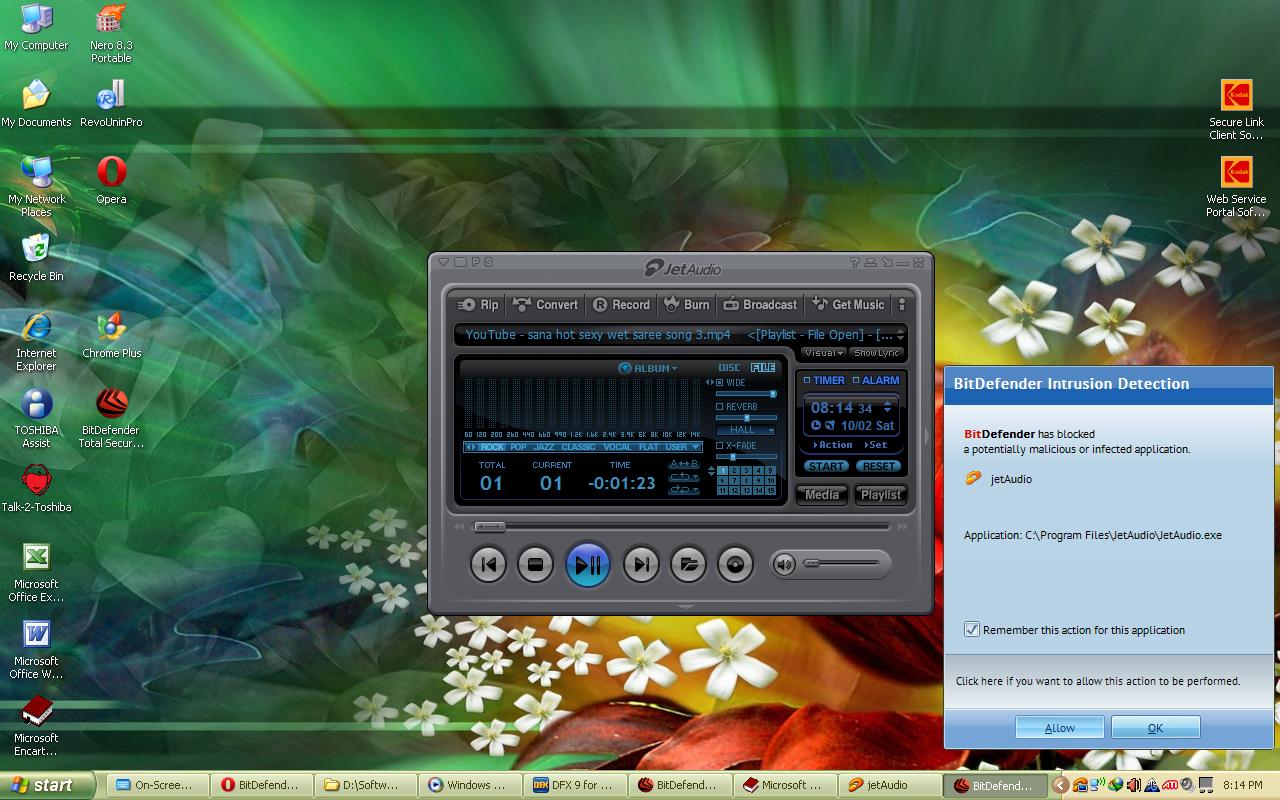Open the ALBUM dropdown in JetAudio
The image size is (1280, 800).
pos(648,368)
